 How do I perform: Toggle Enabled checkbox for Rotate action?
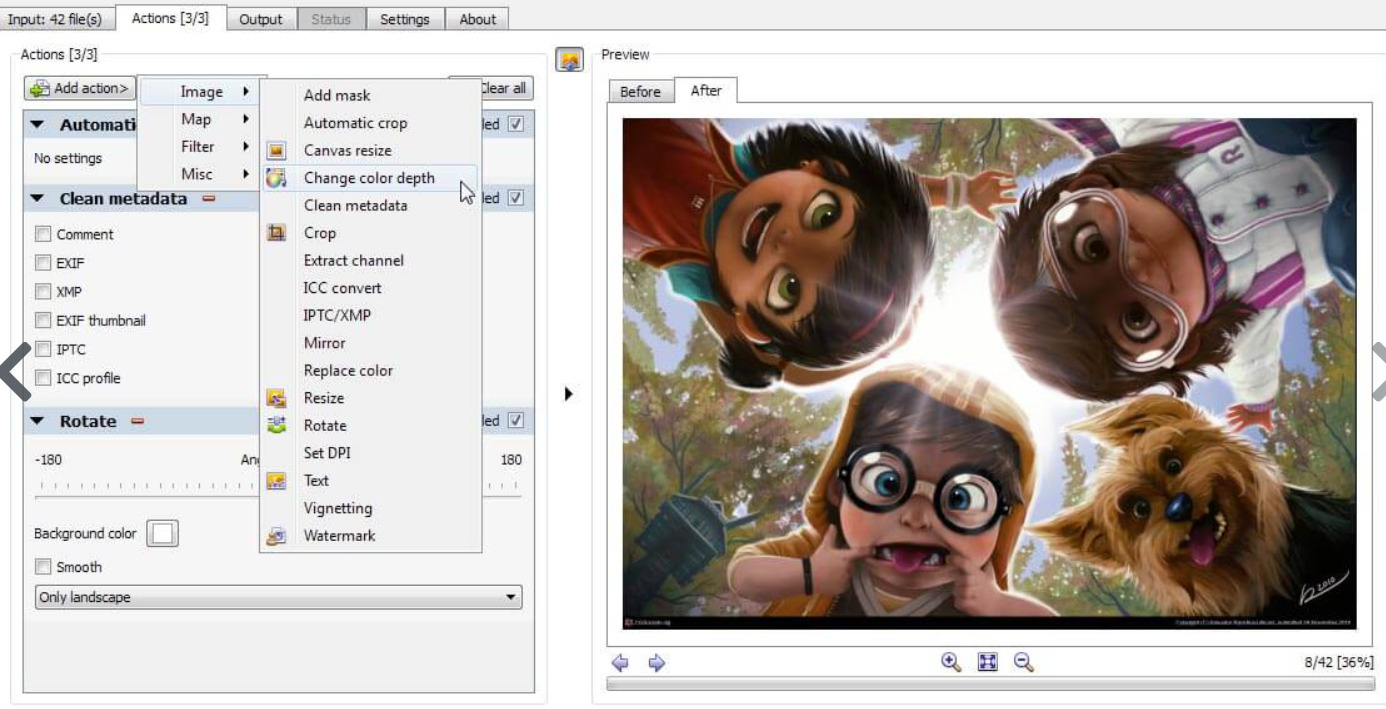click(x=516, y=421)
